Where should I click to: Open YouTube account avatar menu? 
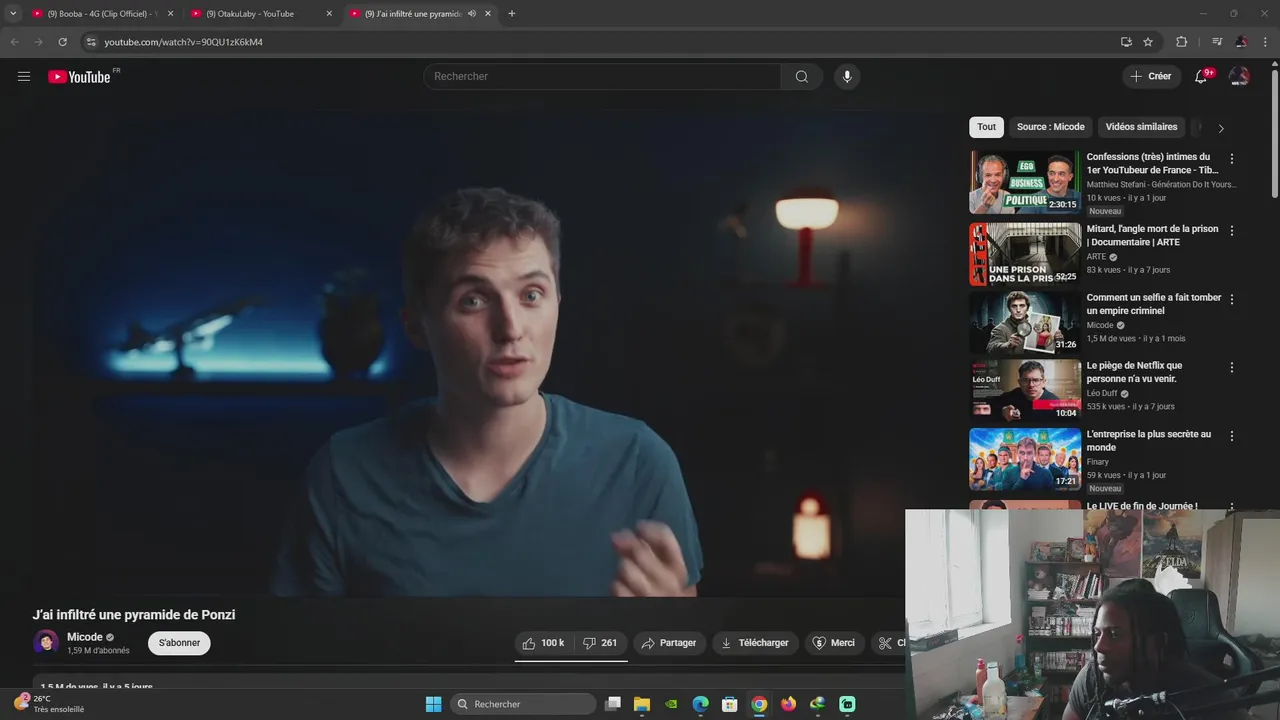1239,77
